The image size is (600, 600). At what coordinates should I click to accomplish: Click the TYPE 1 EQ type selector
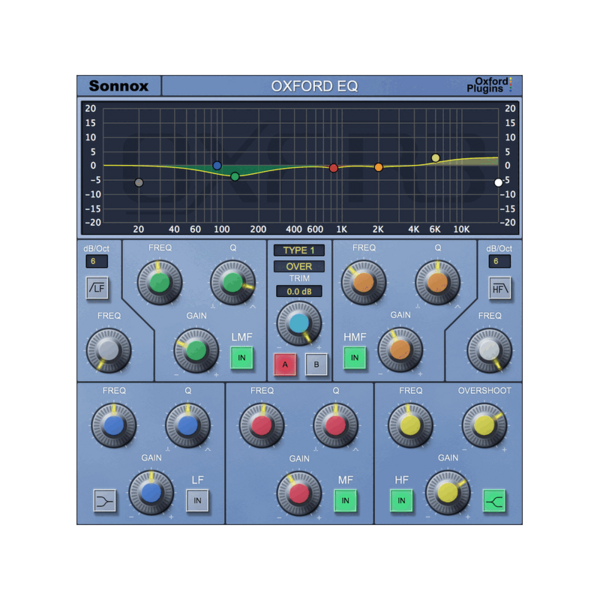point(299,250)
